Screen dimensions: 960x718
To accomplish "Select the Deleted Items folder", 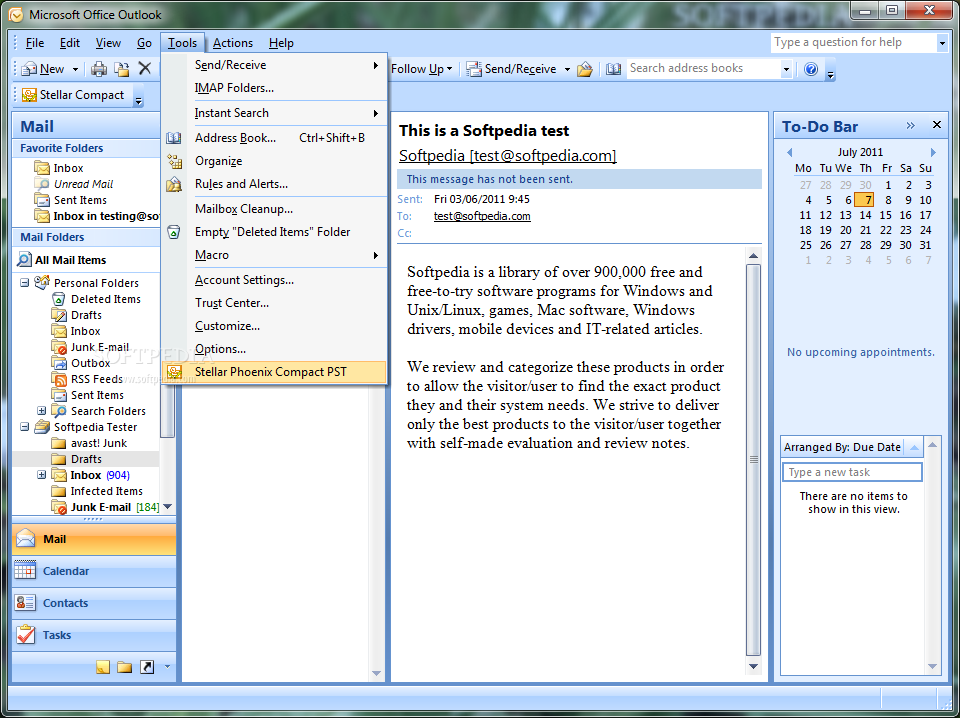I will pos(105,299).
